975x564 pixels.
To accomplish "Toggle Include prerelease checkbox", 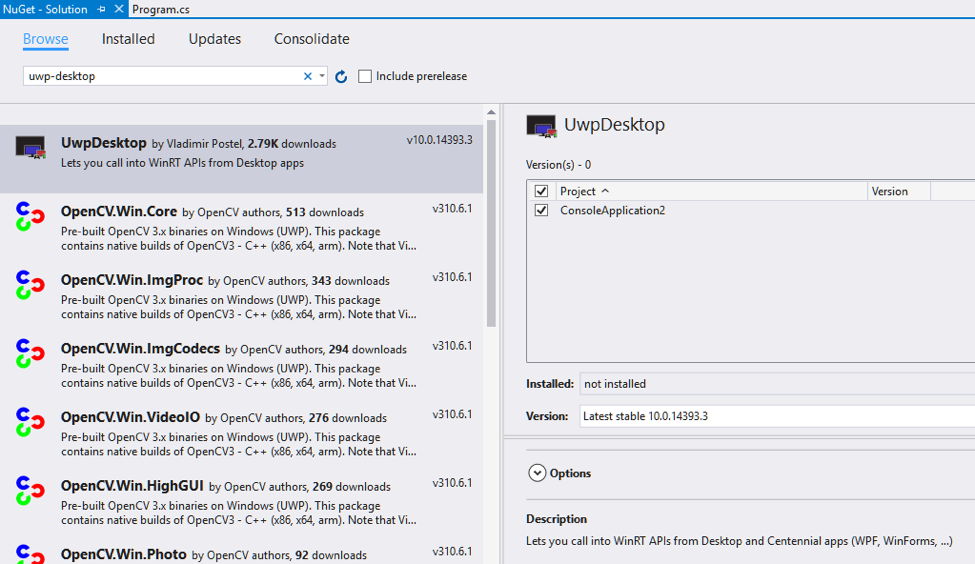I will tap(365, 76).
